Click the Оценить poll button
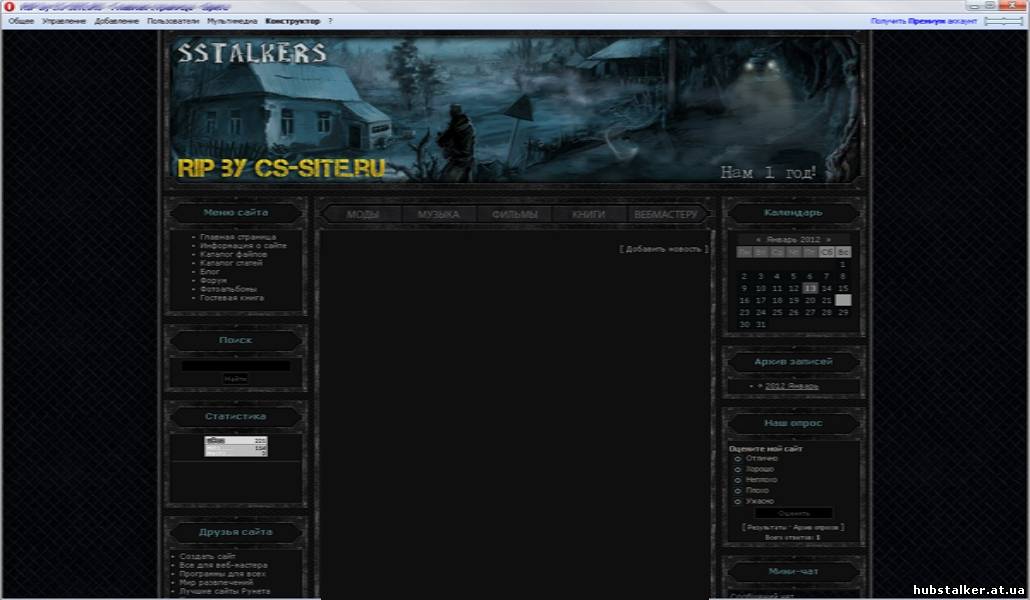 (794, 513)
